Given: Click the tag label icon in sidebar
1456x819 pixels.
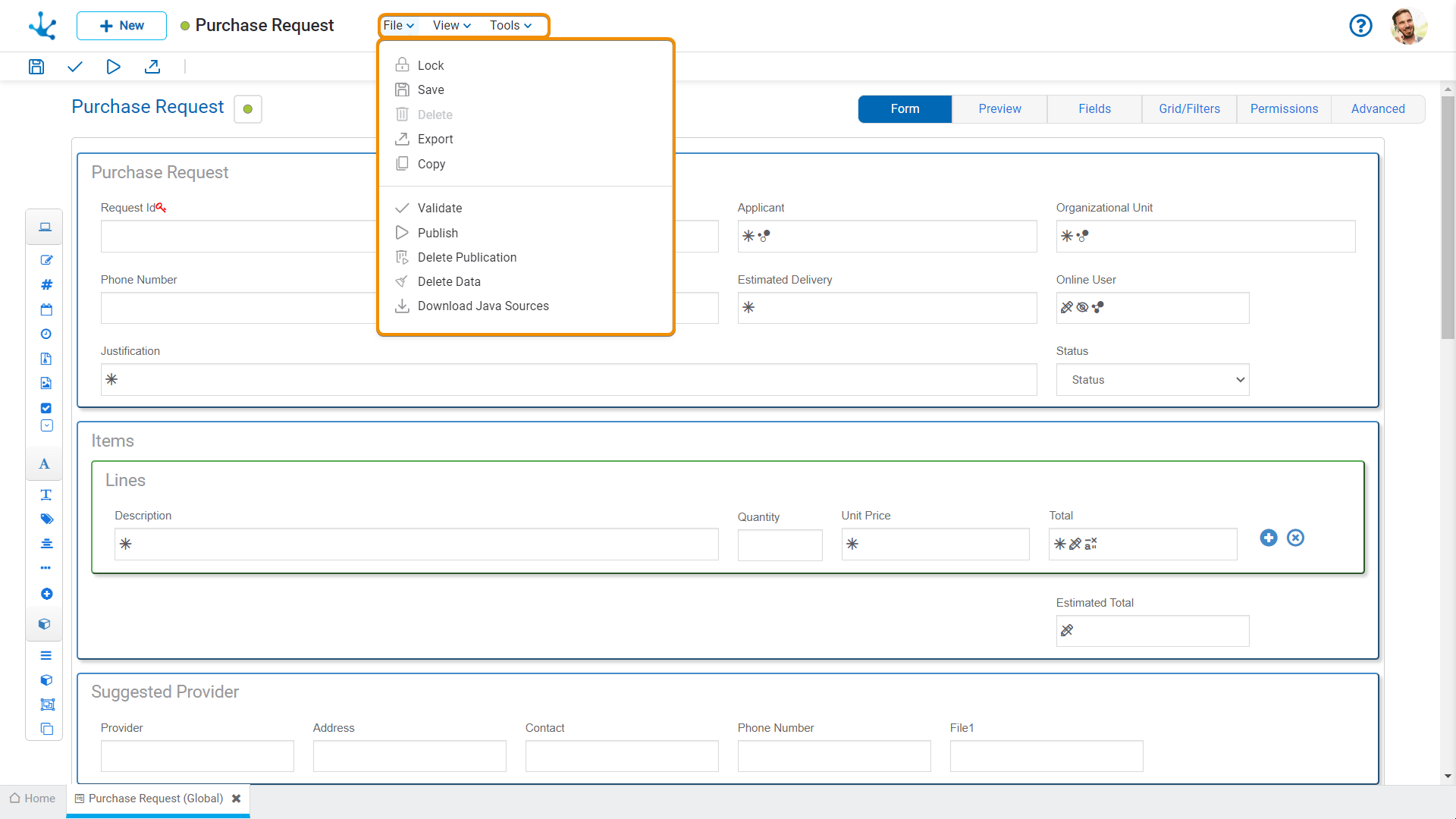Looking at the screenshot, I should click(x=46, y=519).
